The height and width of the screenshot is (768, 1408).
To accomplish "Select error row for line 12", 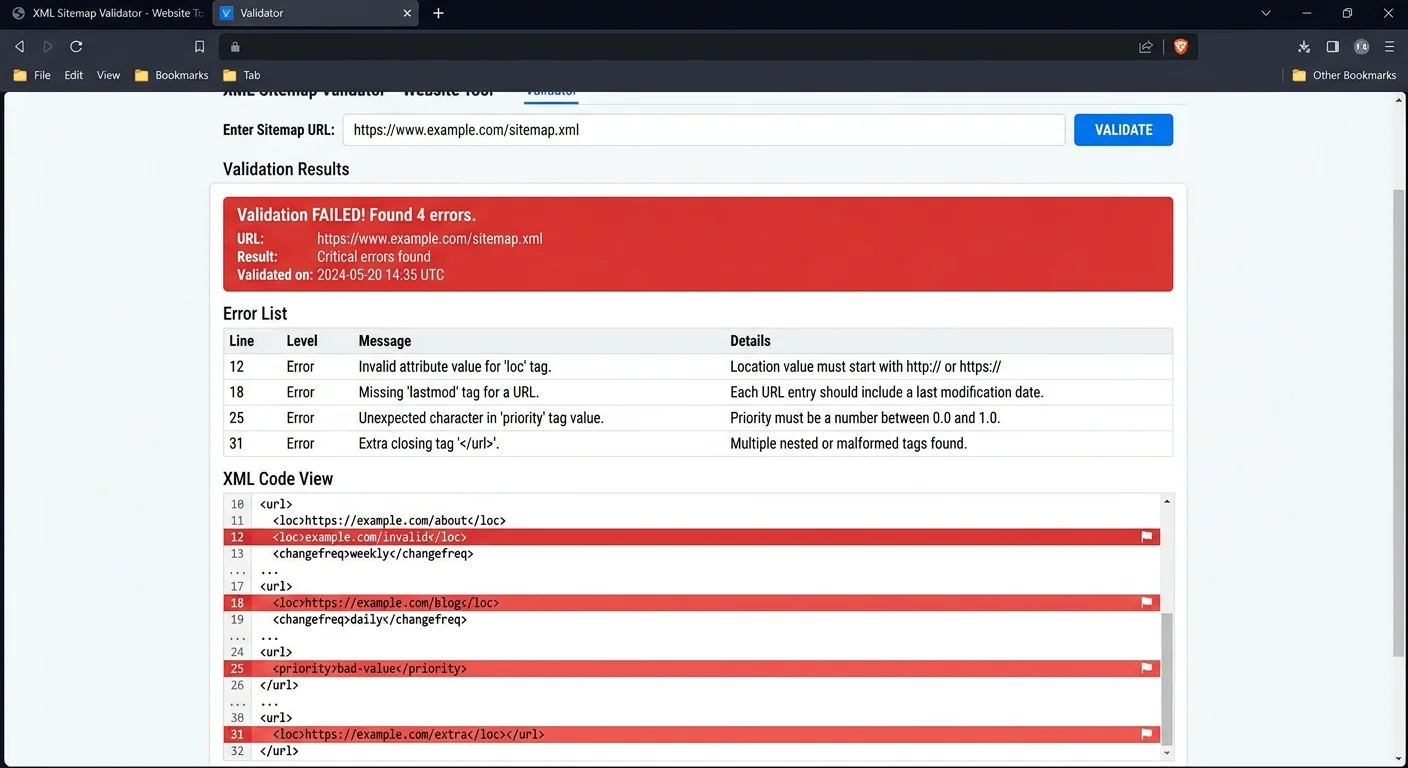I will (x=698, y=367).
